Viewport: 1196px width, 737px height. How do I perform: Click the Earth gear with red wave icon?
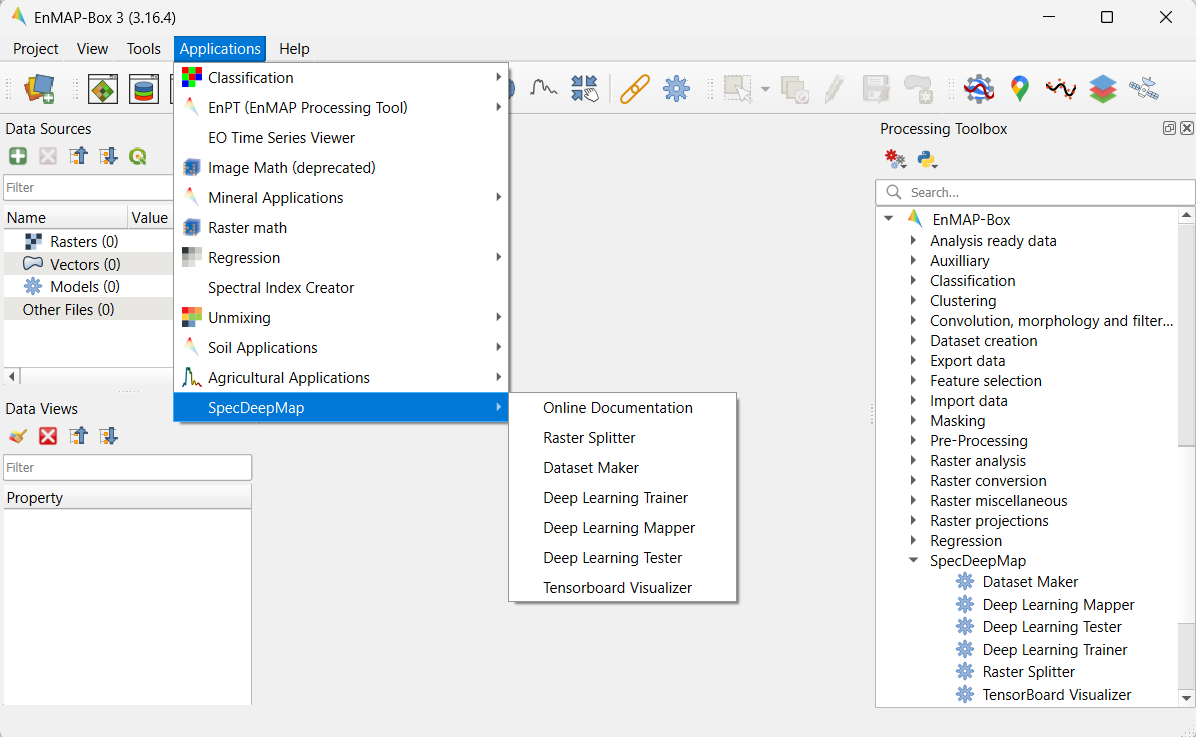click(979, 89)
